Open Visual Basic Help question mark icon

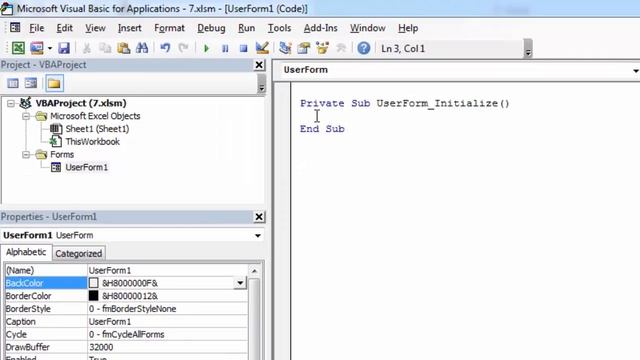(364, 48)
